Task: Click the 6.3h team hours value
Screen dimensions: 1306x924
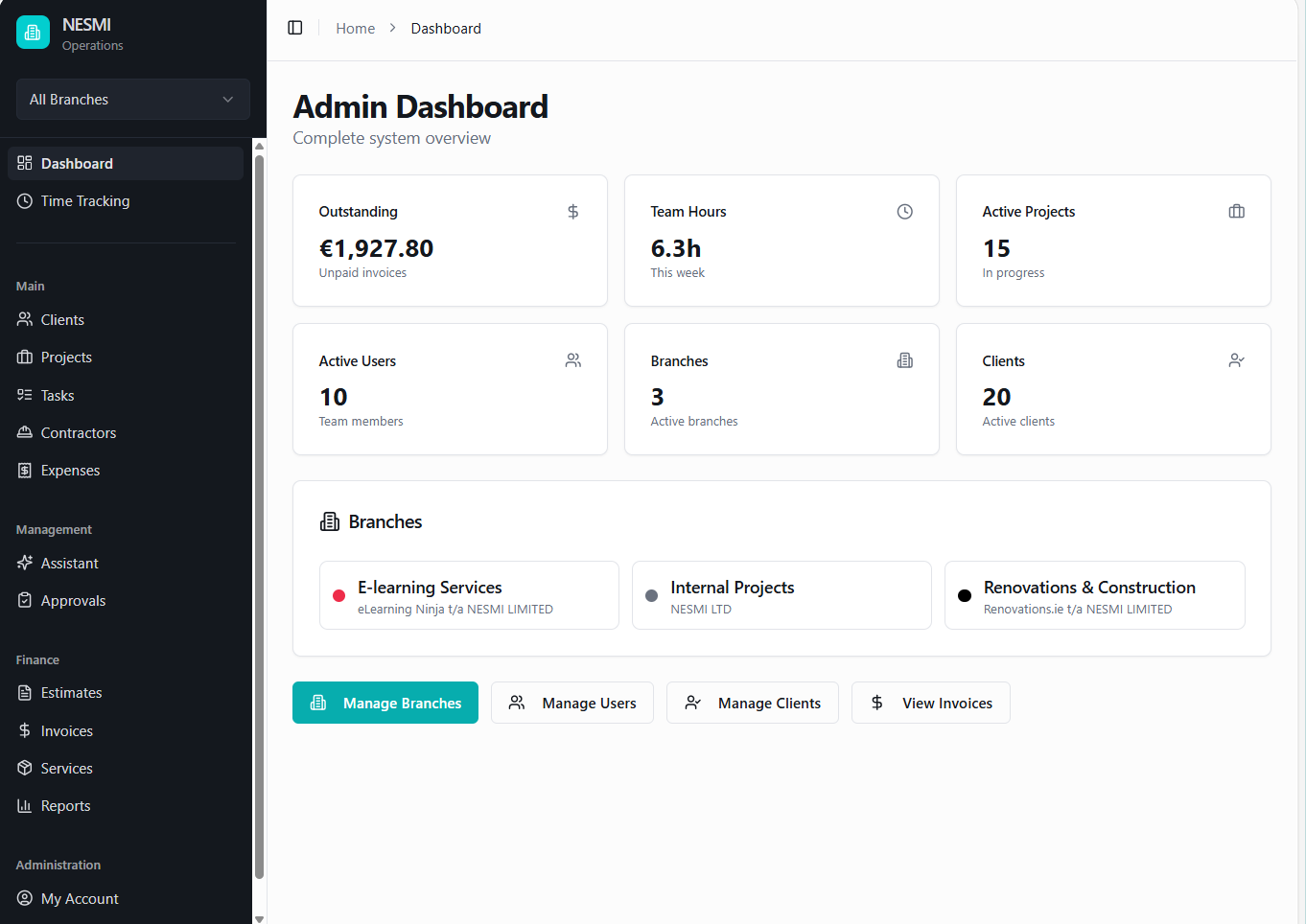Action: click(676, 249)
